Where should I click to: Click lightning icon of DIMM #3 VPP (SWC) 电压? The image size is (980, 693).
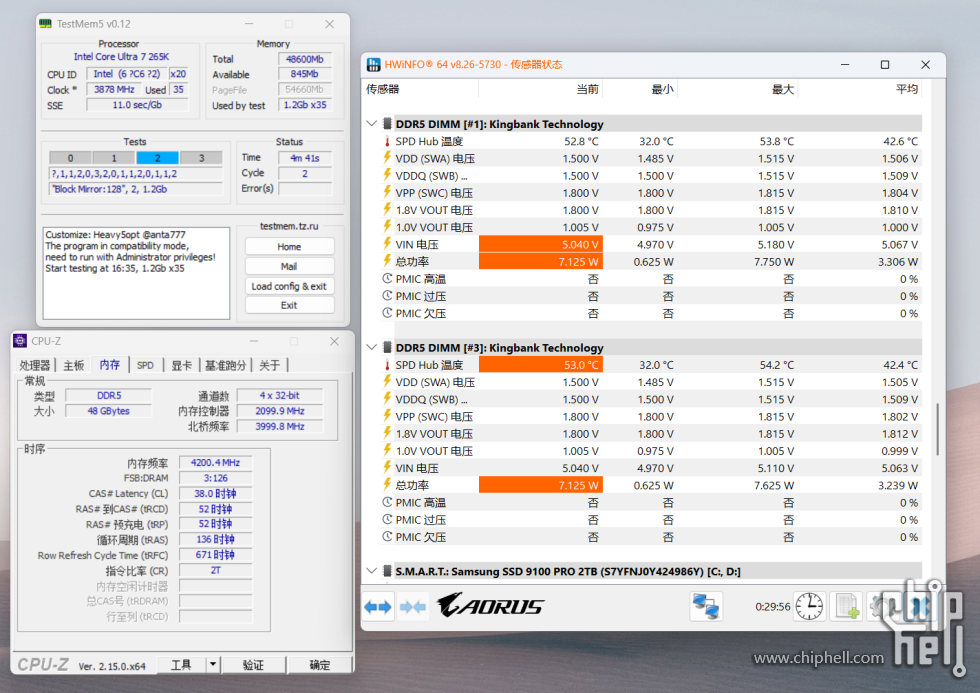(x=388, y=416)
